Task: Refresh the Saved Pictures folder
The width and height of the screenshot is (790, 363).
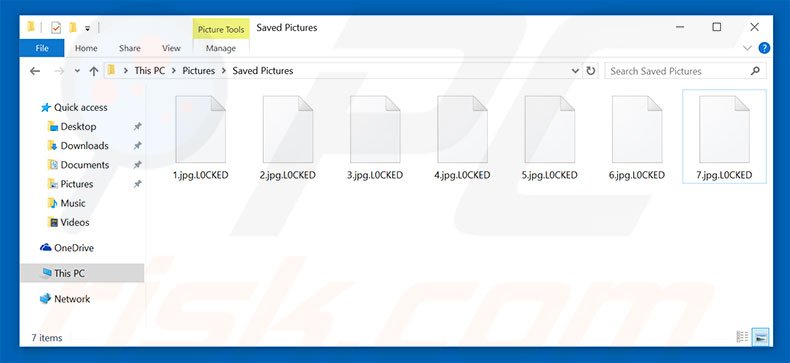Action: point(590,71)
